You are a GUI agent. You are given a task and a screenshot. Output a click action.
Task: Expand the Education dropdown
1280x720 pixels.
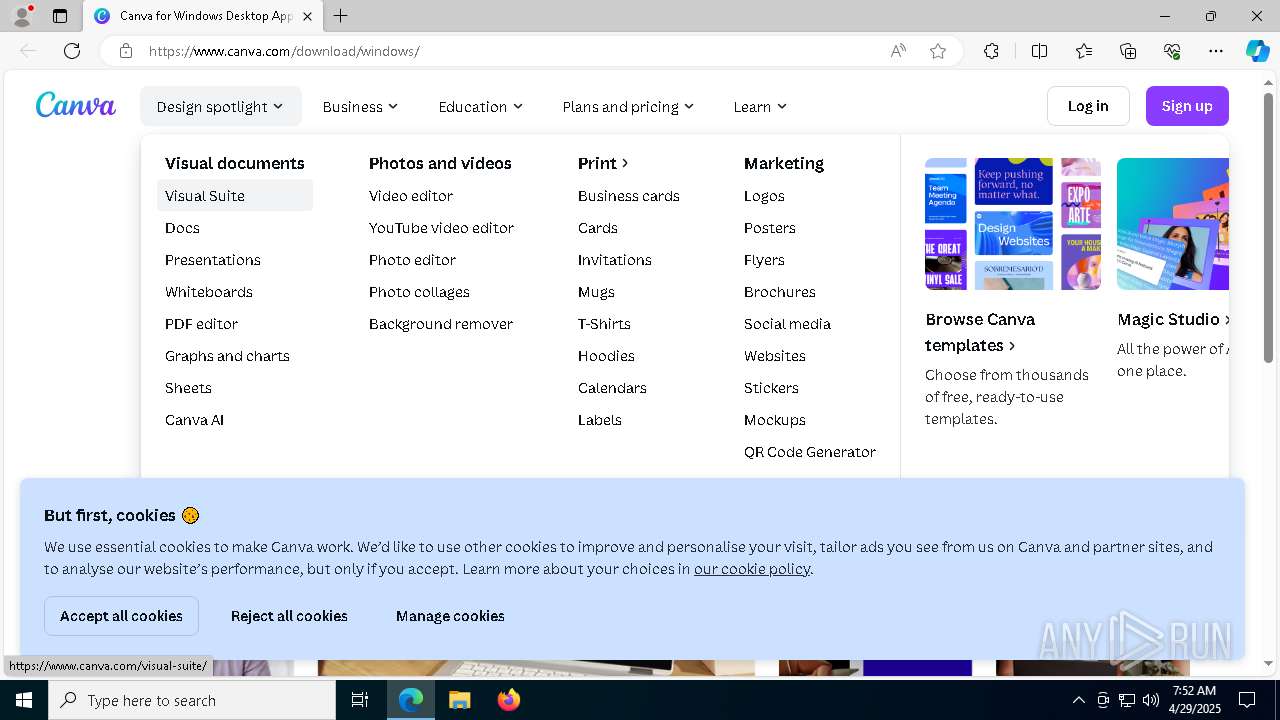pos(480,106)
